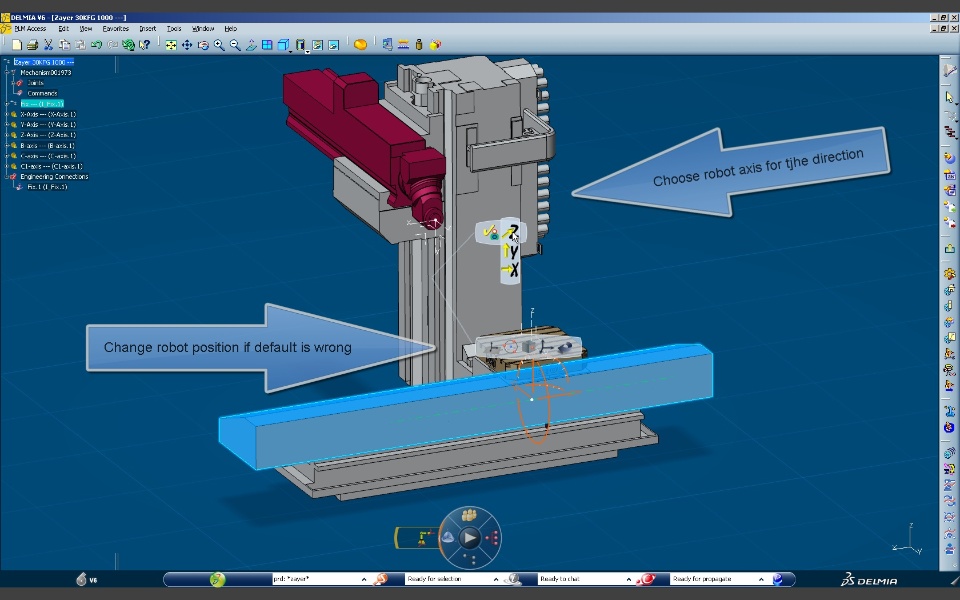
Task: Click the rightmost icon in the robot position toolbar
Action: tap(564, 347)
